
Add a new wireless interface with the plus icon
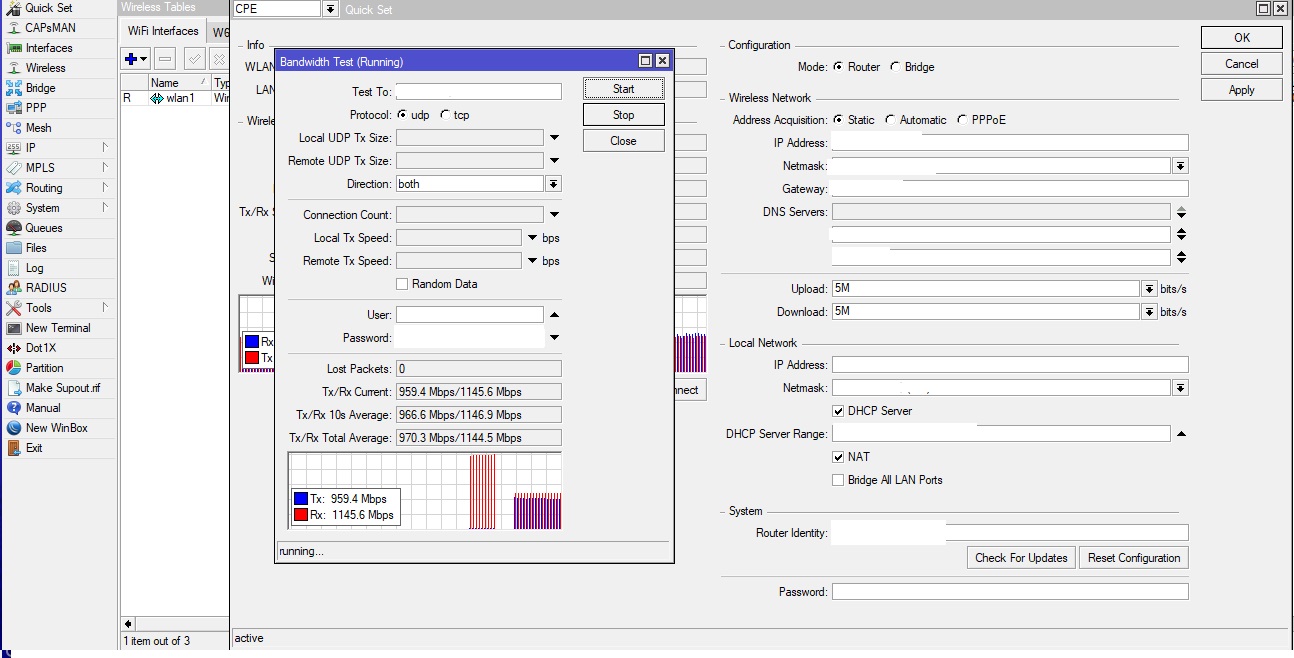pos(129,59)
